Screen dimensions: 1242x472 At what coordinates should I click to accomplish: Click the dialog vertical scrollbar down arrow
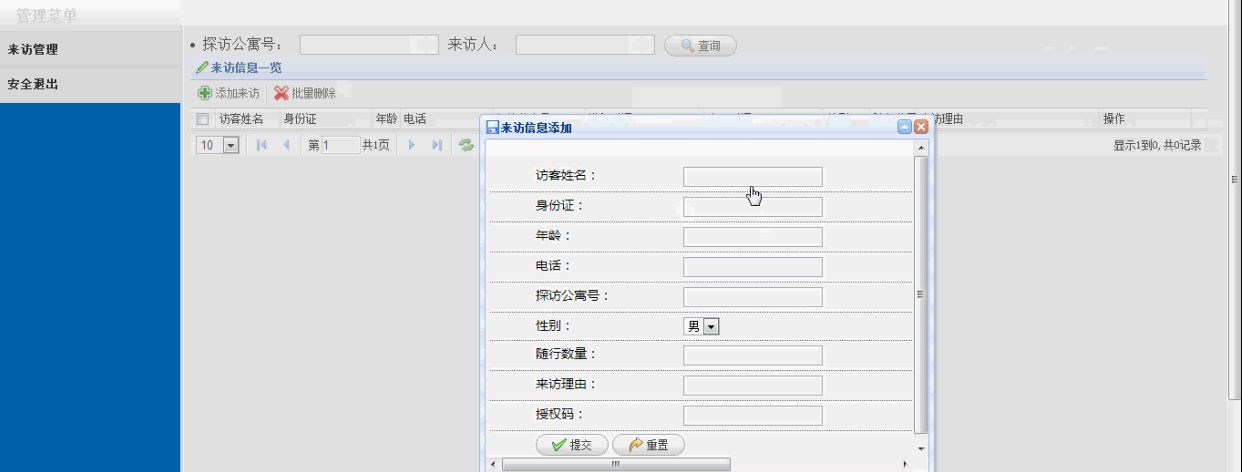tap(921, 449)
